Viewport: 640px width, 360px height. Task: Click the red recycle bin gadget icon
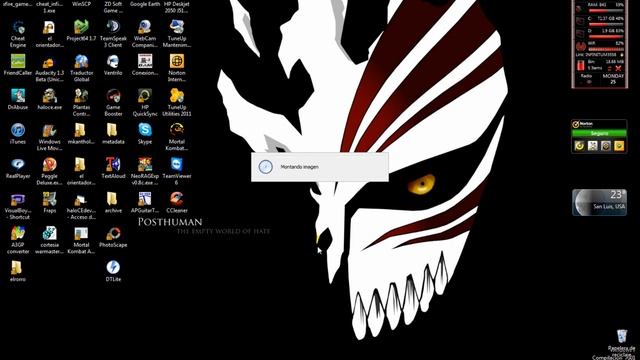[580, 65]
